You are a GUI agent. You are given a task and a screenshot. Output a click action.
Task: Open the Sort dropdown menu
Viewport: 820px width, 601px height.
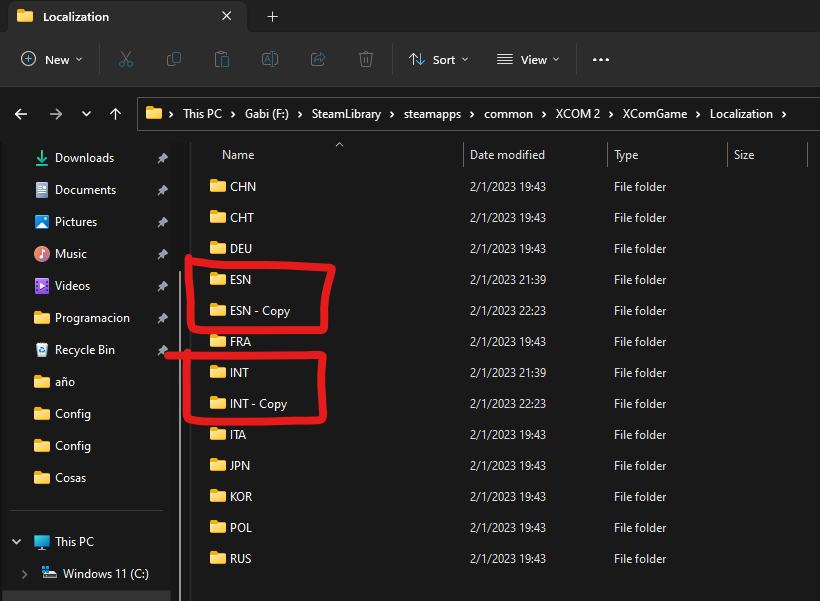pyautogui.click(x=438, y=60)
